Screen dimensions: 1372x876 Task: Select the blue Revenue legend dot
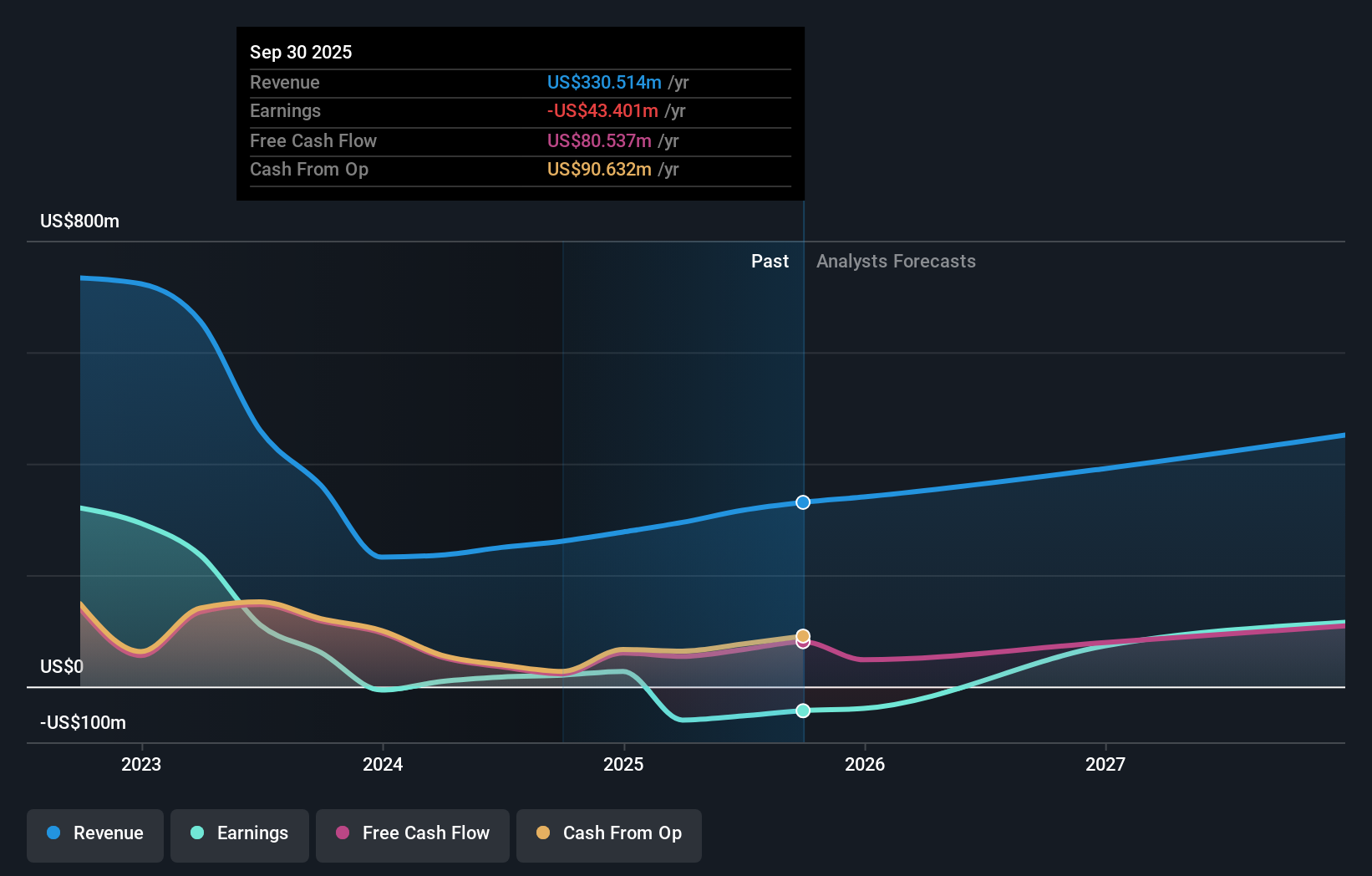tap(53, 833)
